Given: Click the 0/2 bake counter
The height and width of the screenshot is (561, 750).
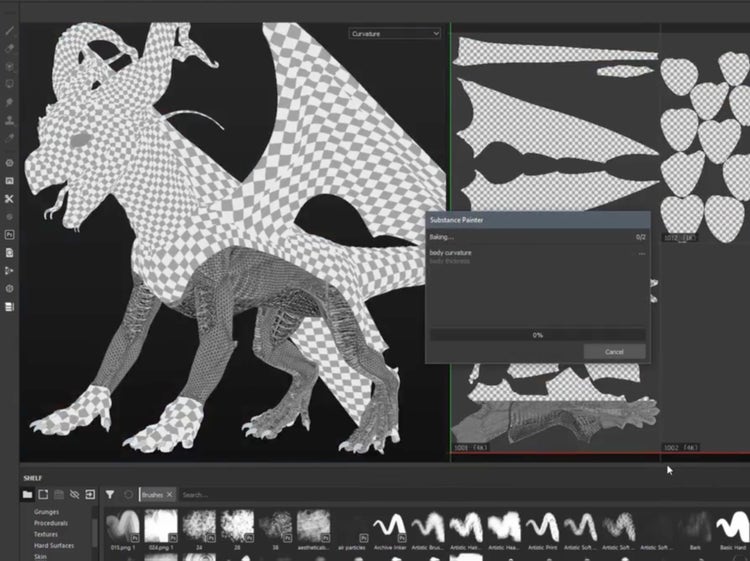Looking at the screenshot, I should (641, 237).
